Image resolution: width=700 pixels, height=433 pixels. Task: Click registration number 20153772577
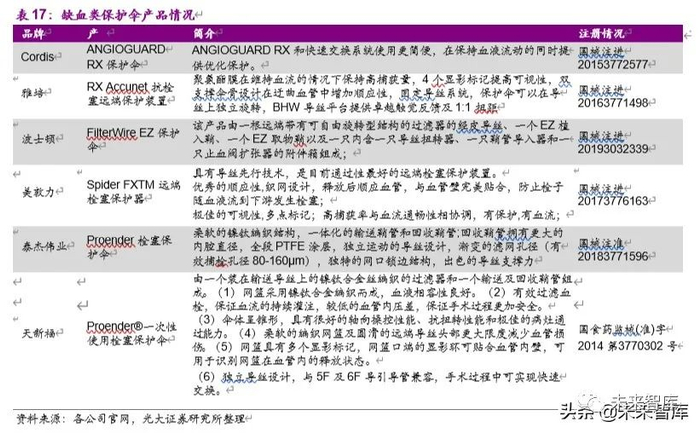click(x=612, y=65)
